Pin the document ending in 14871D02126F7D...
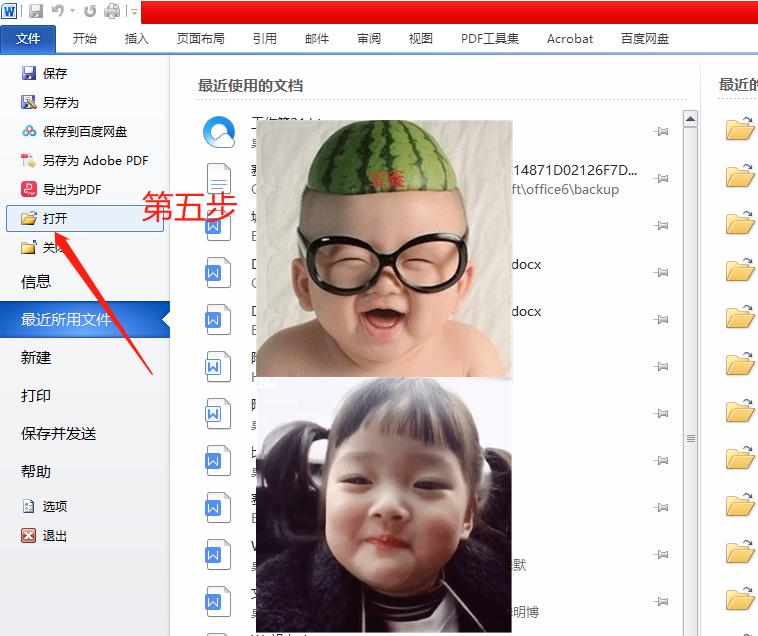This screenshot has height=636, width=758. 661,179
